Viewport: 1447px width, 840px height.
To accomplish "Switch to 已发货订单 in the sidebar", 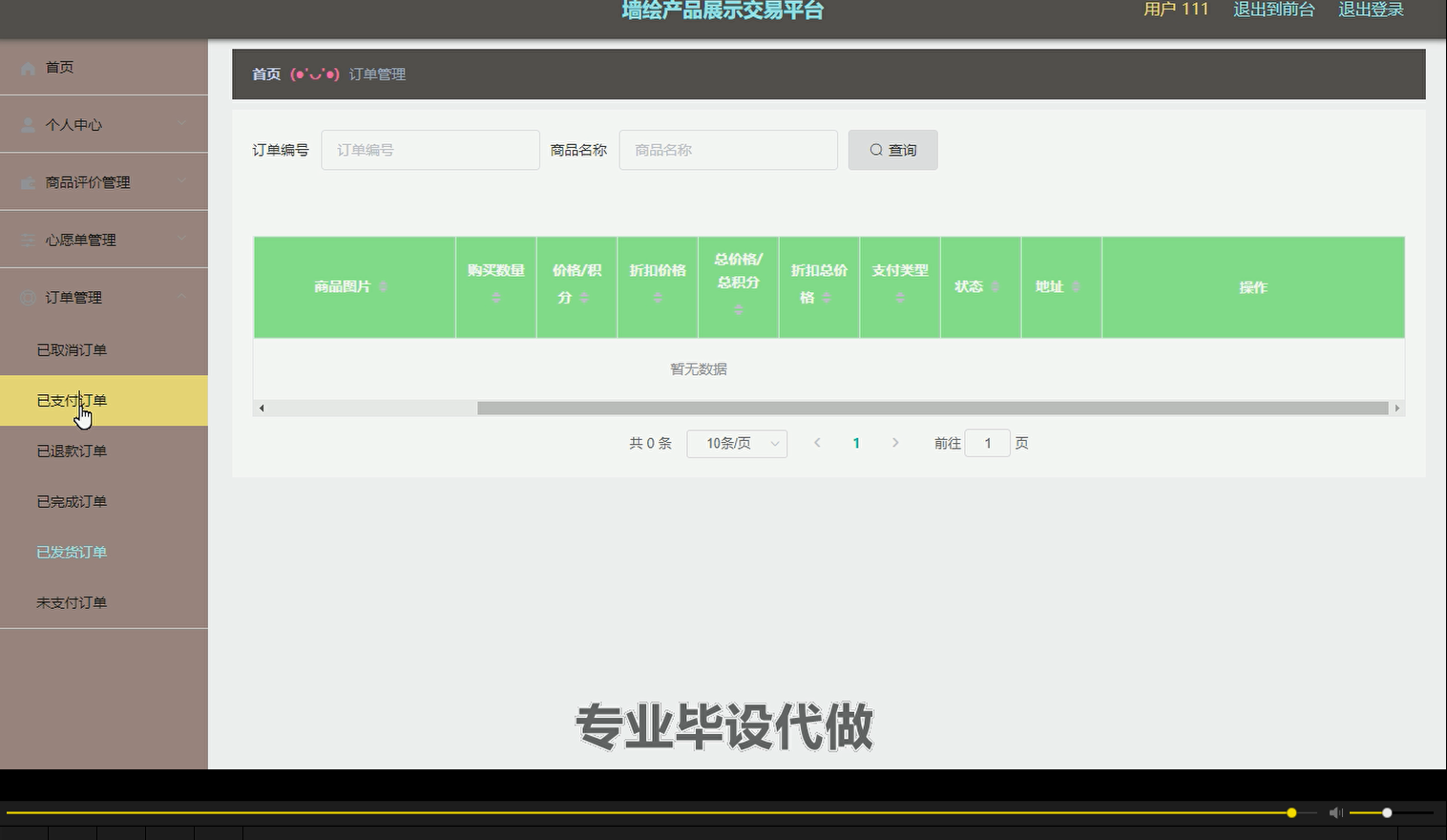I will click(71, 551).
